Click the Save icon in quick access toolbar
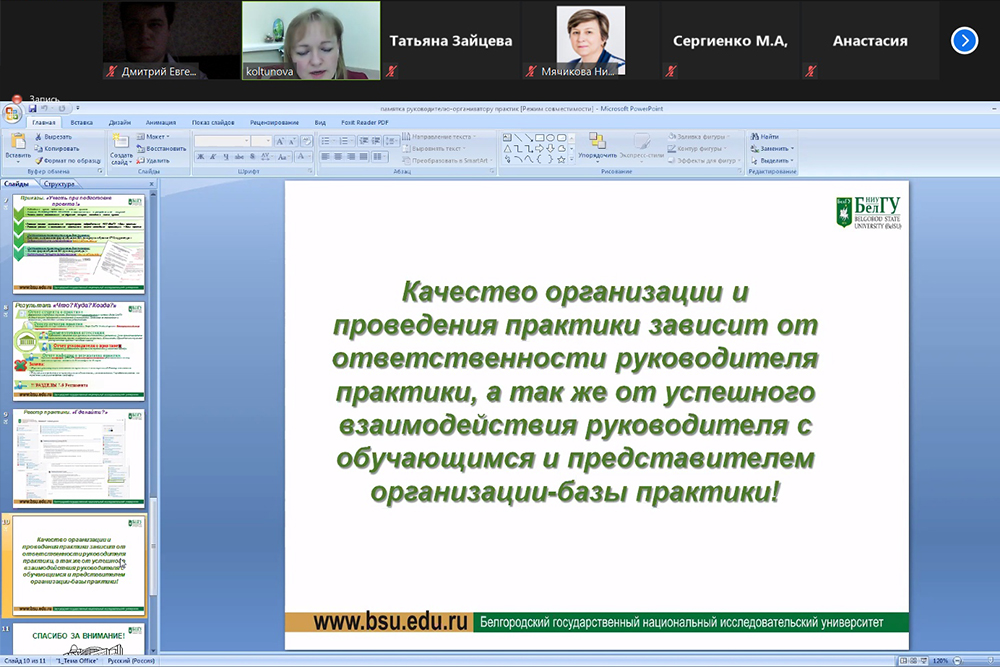Image resolution: width=1000 pixels, height=667 pixels. point(31,108)
